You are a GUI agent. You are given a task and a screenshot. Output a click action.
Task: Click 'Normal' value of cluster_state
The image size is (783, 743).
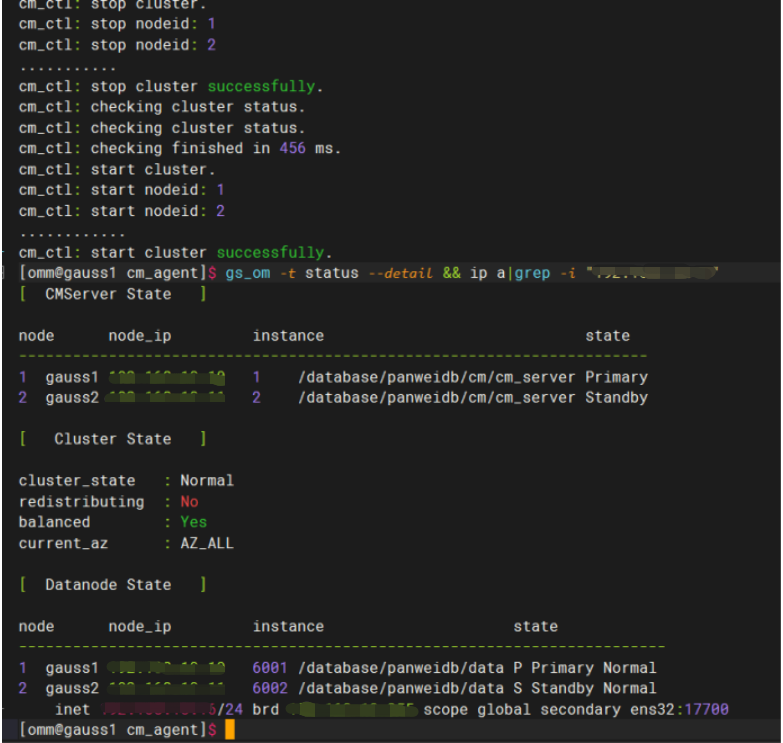pos(207,480)
